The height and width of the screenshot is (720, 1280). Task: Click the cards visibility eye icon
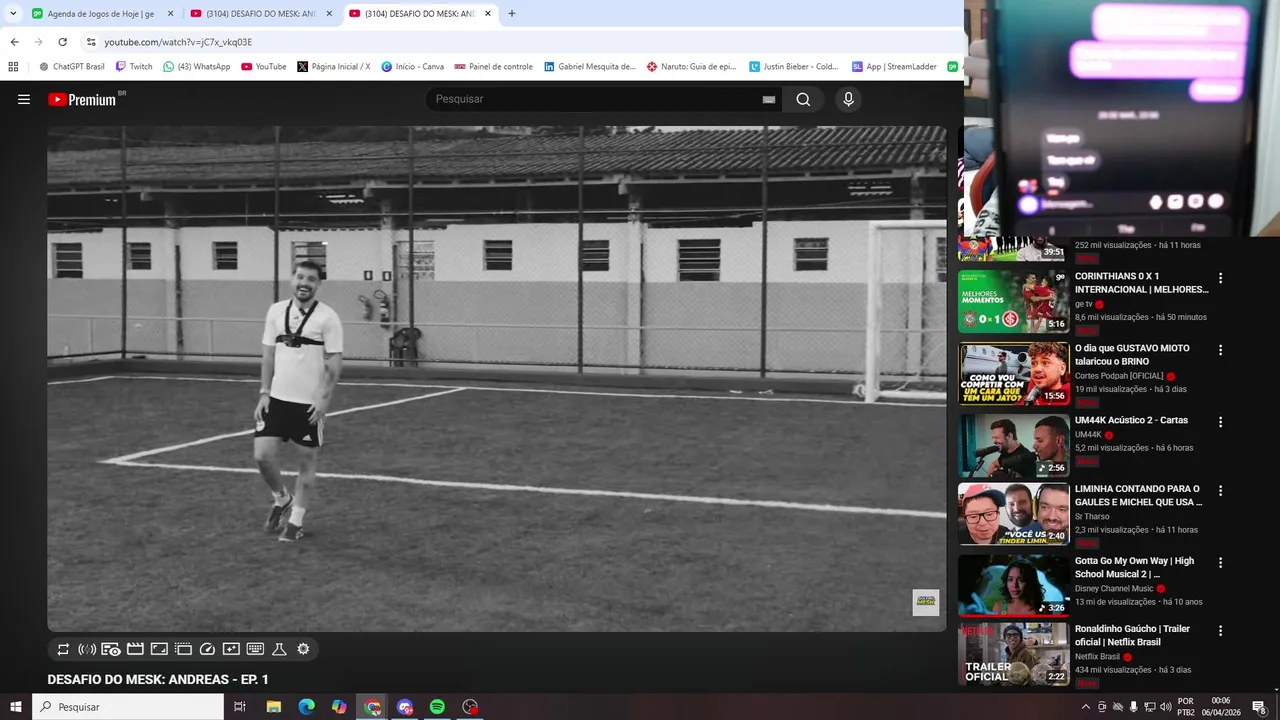coord(111,649)
